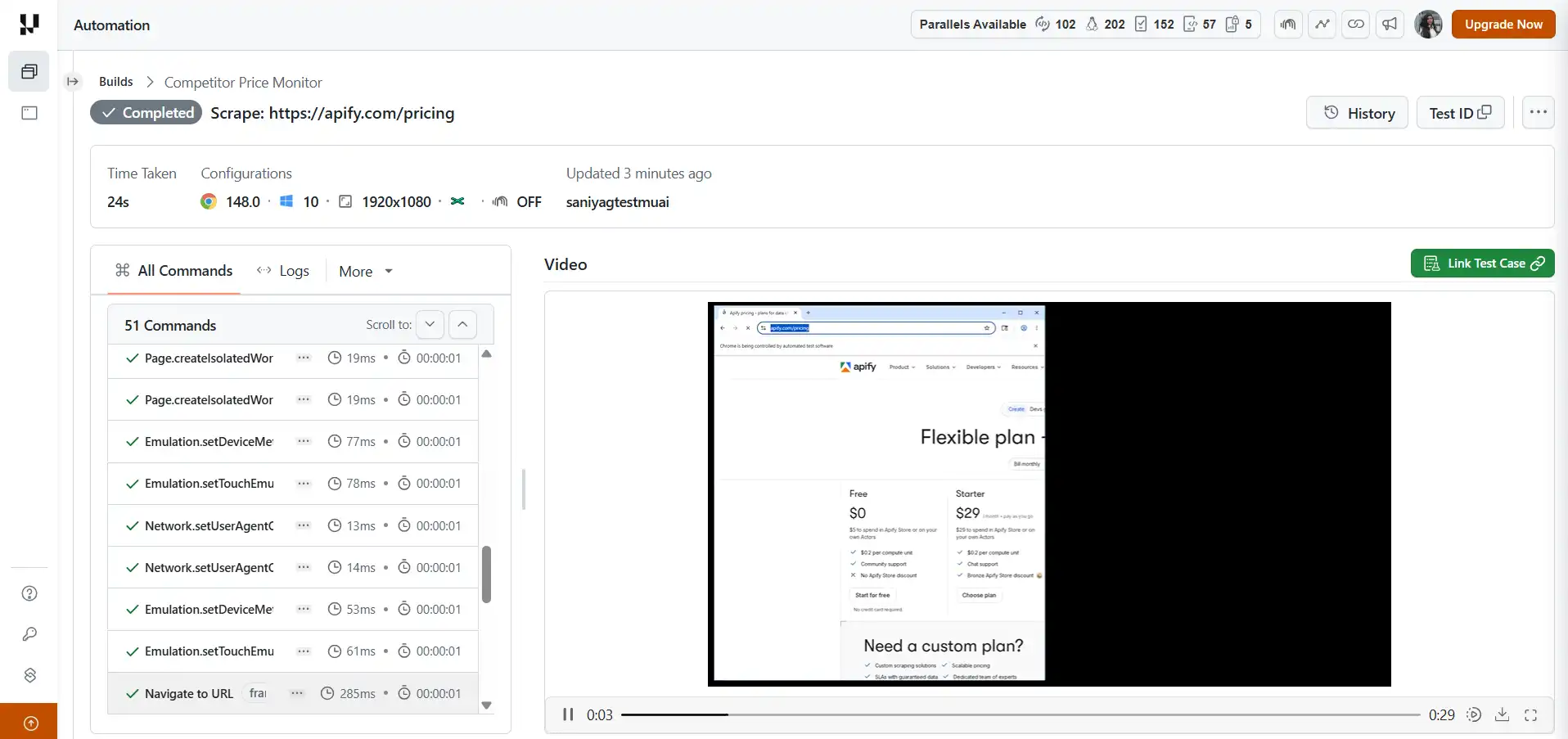Open options for Emulation.setDeviceMetrics 77ms row

(304, 441)
